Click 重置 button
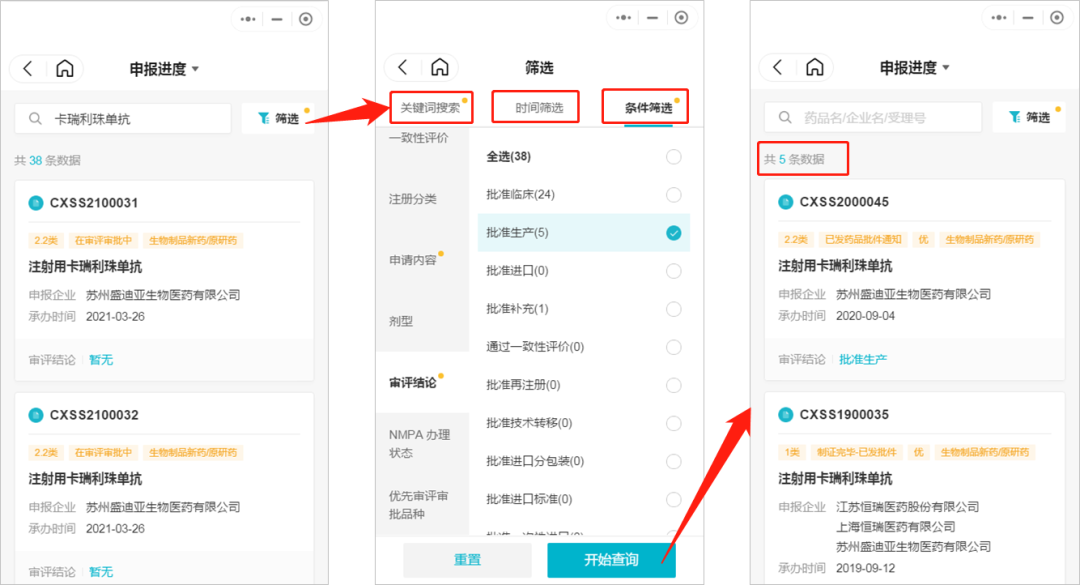Screen dimensions: 1080x585 (x=467, y=560)
